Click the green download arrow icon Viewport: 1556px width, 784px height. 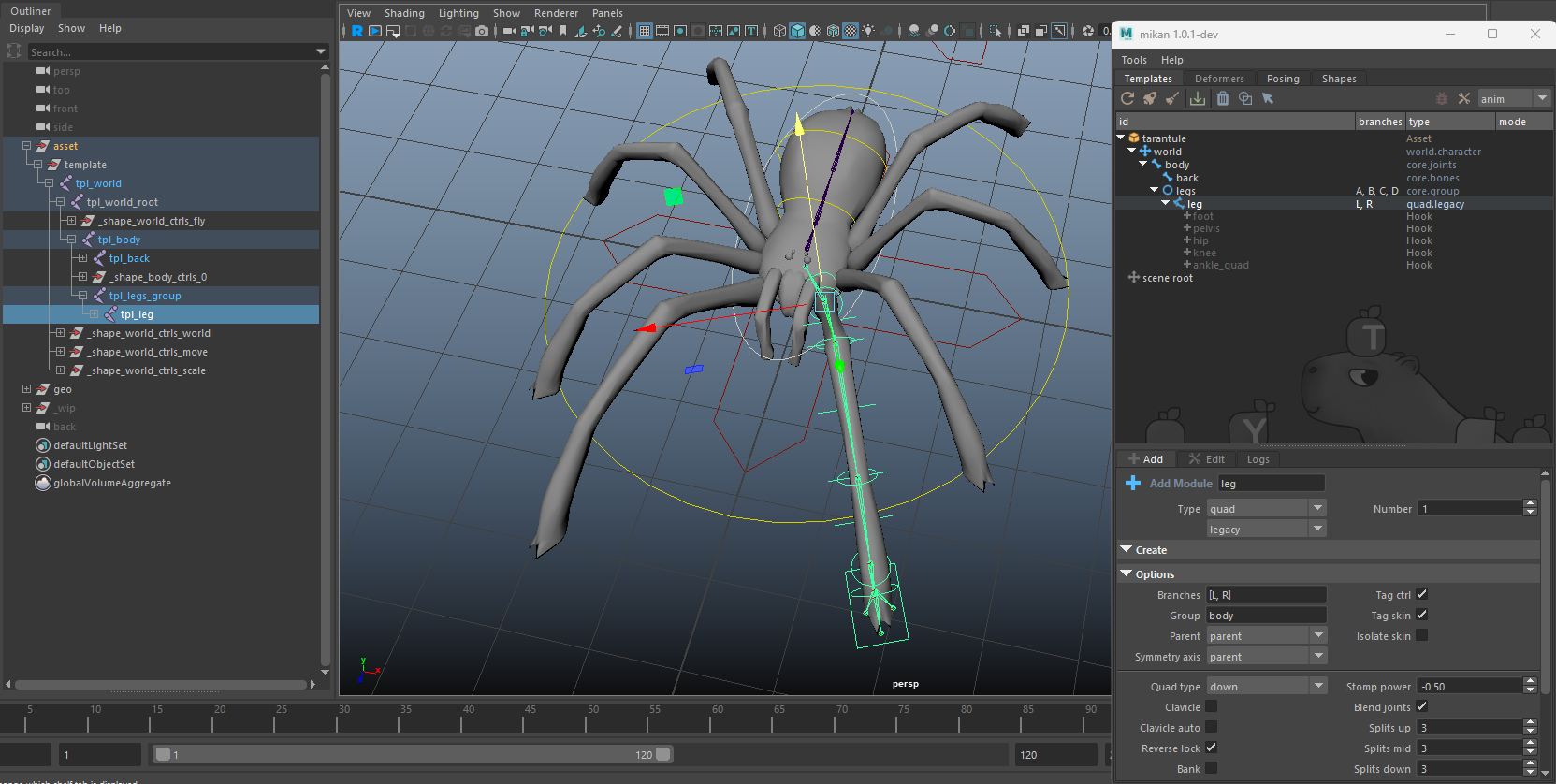[1198, 98]
